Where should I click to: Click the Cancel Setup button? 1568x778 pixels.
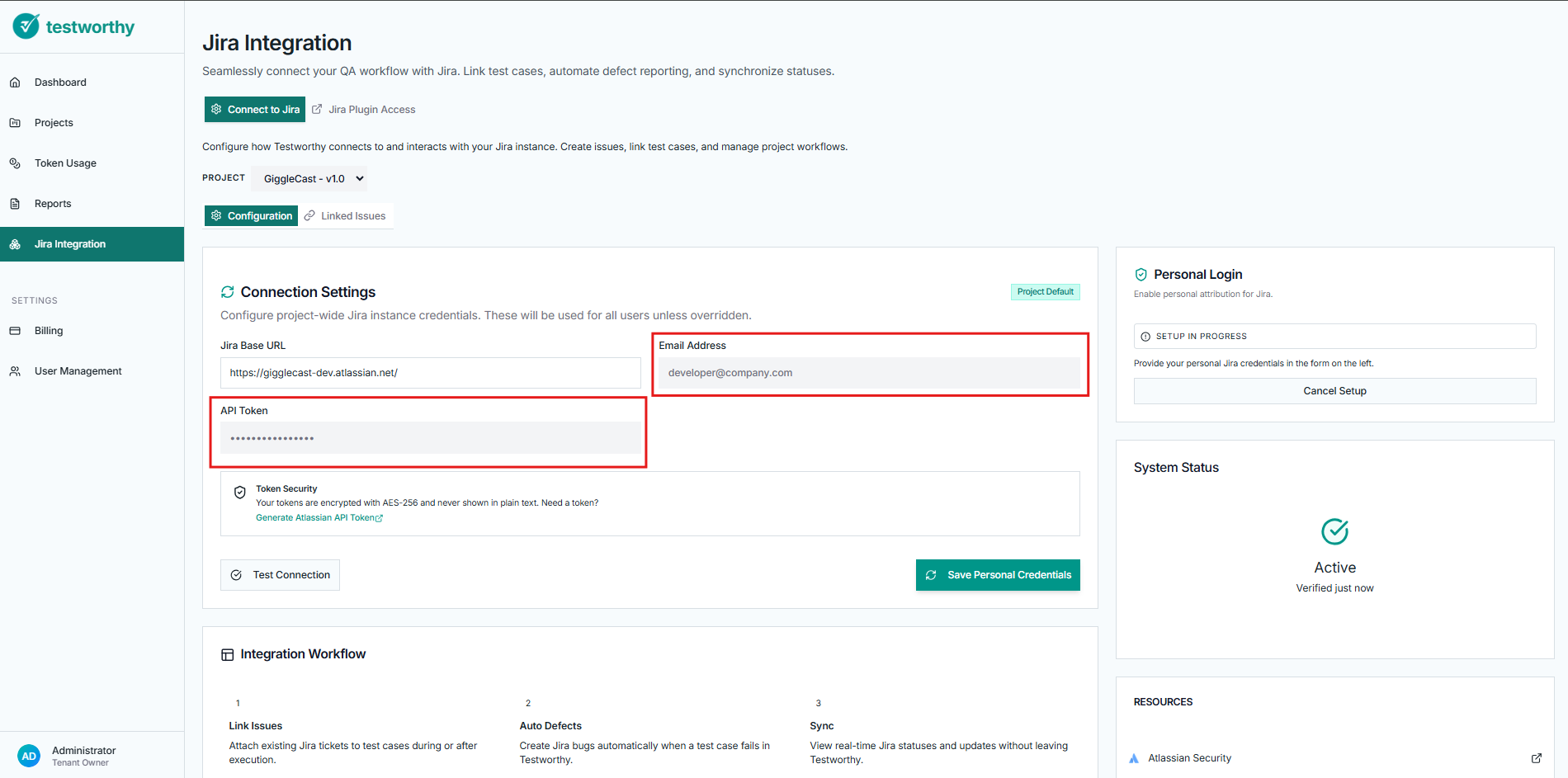[x=1334, y=391]
